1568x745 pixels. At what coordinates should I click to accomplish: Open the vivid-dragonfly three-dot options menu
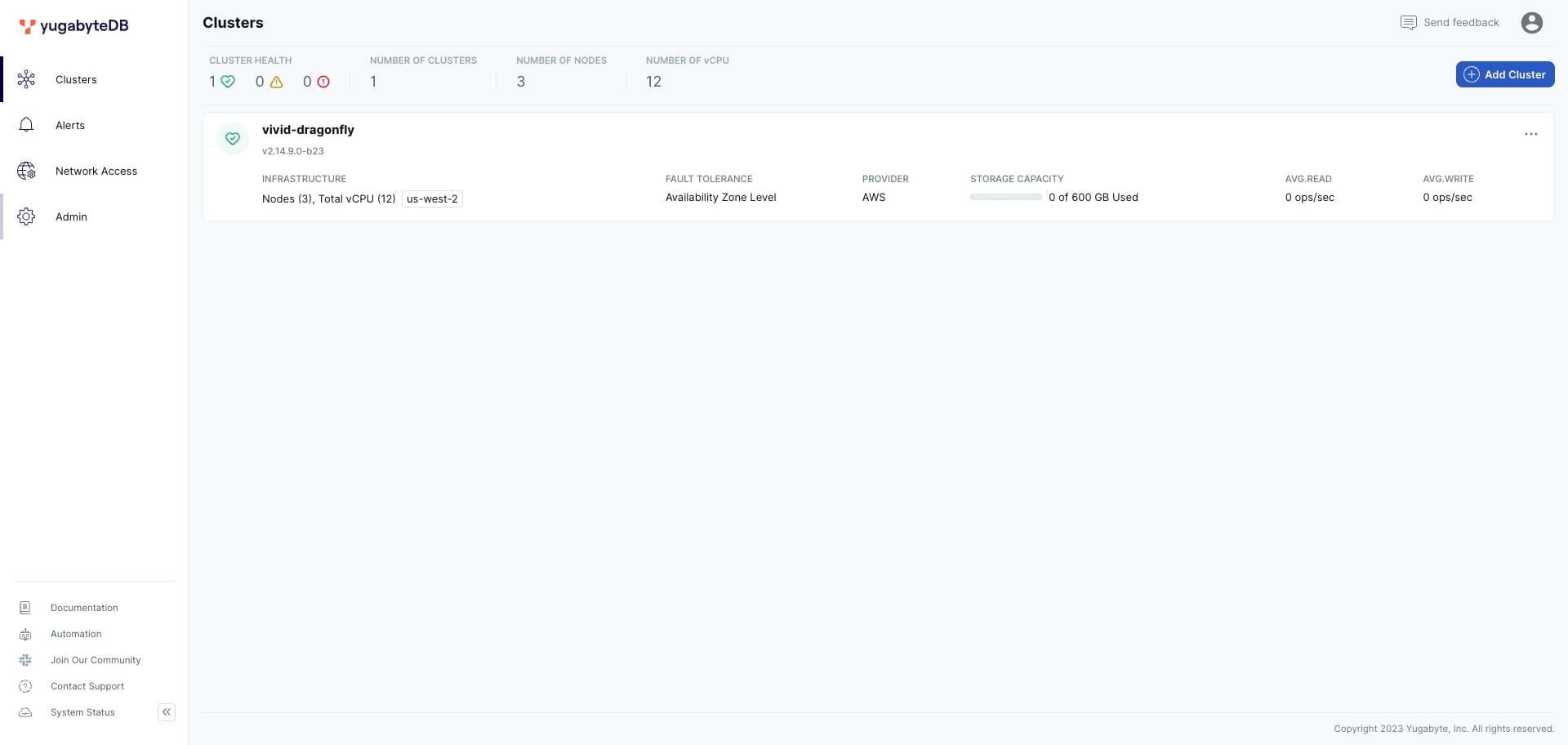coord(1531,134)
